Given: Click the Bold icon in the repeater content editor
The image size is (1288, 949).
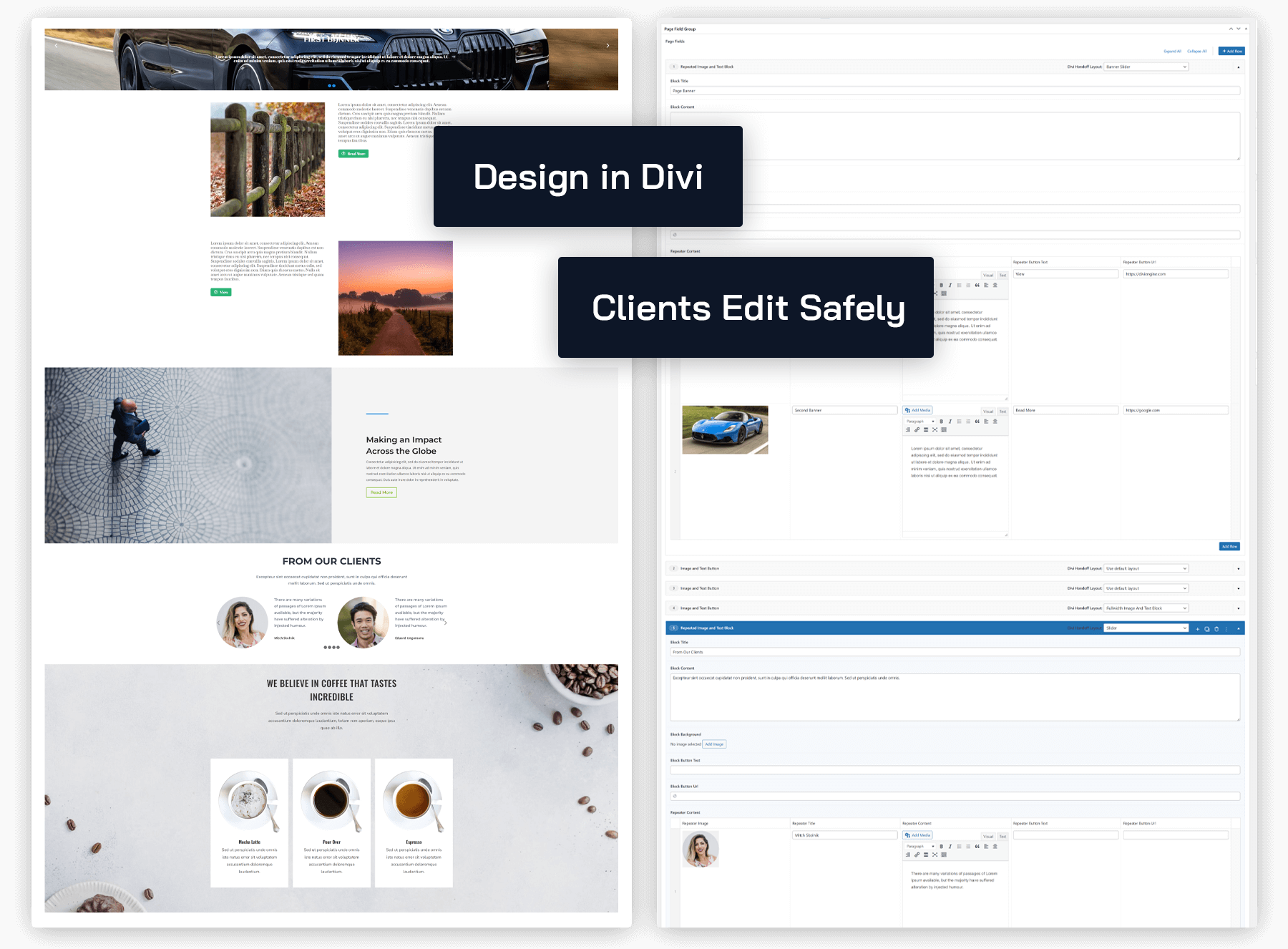Looking at the screenshot, I should pyautogui.click(x=942, y=846).
